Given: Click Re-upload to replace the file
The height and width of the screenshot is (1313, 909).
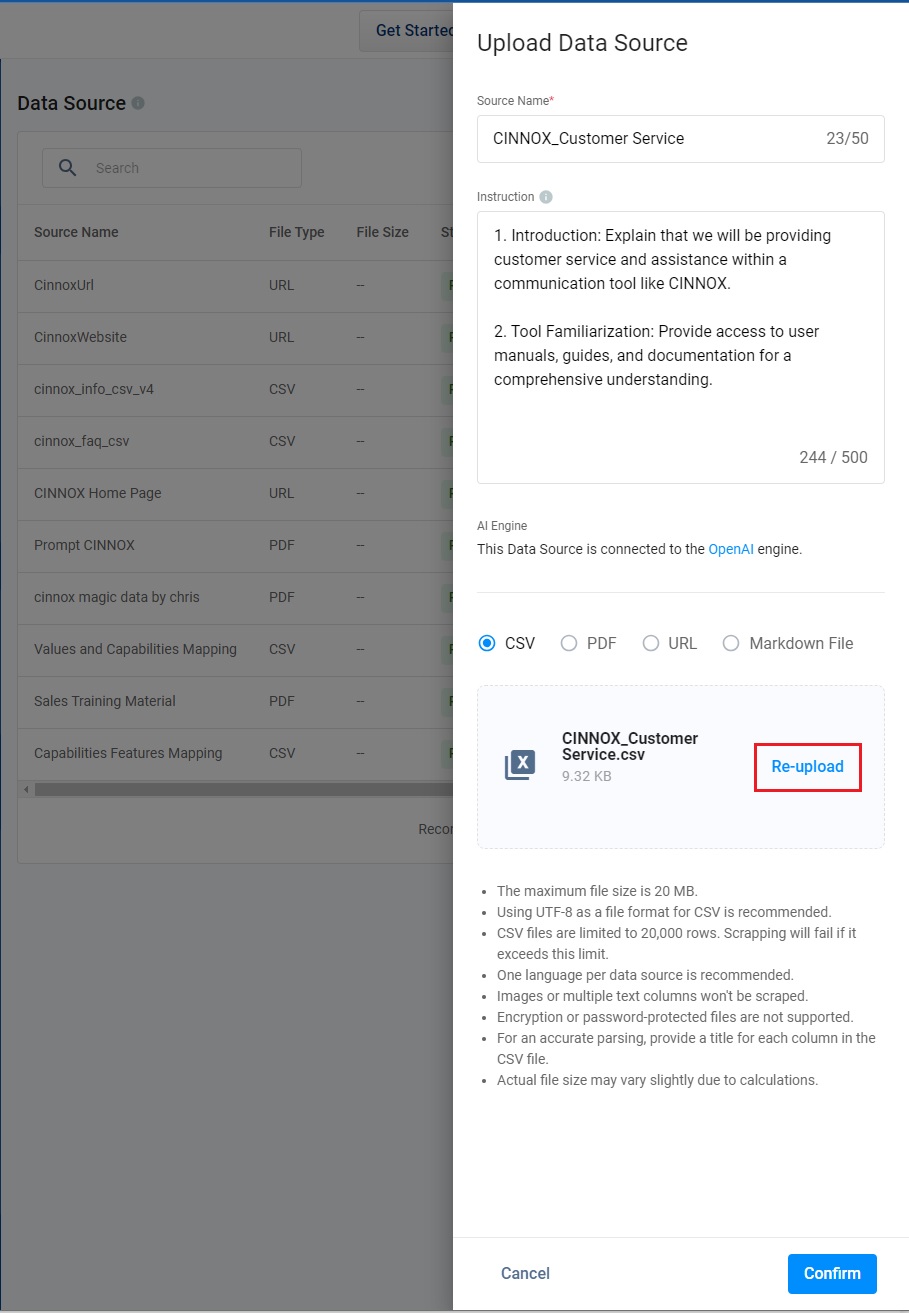Looking at the screenshot, I should (807, 767).
